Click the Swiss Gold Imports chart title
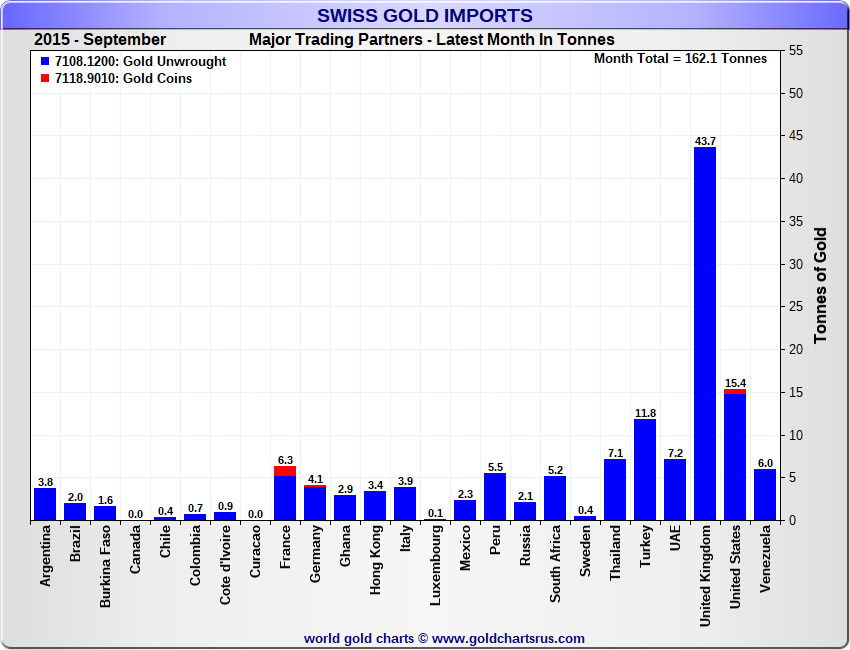Screen dimensions: 850x650 [424, 16]
